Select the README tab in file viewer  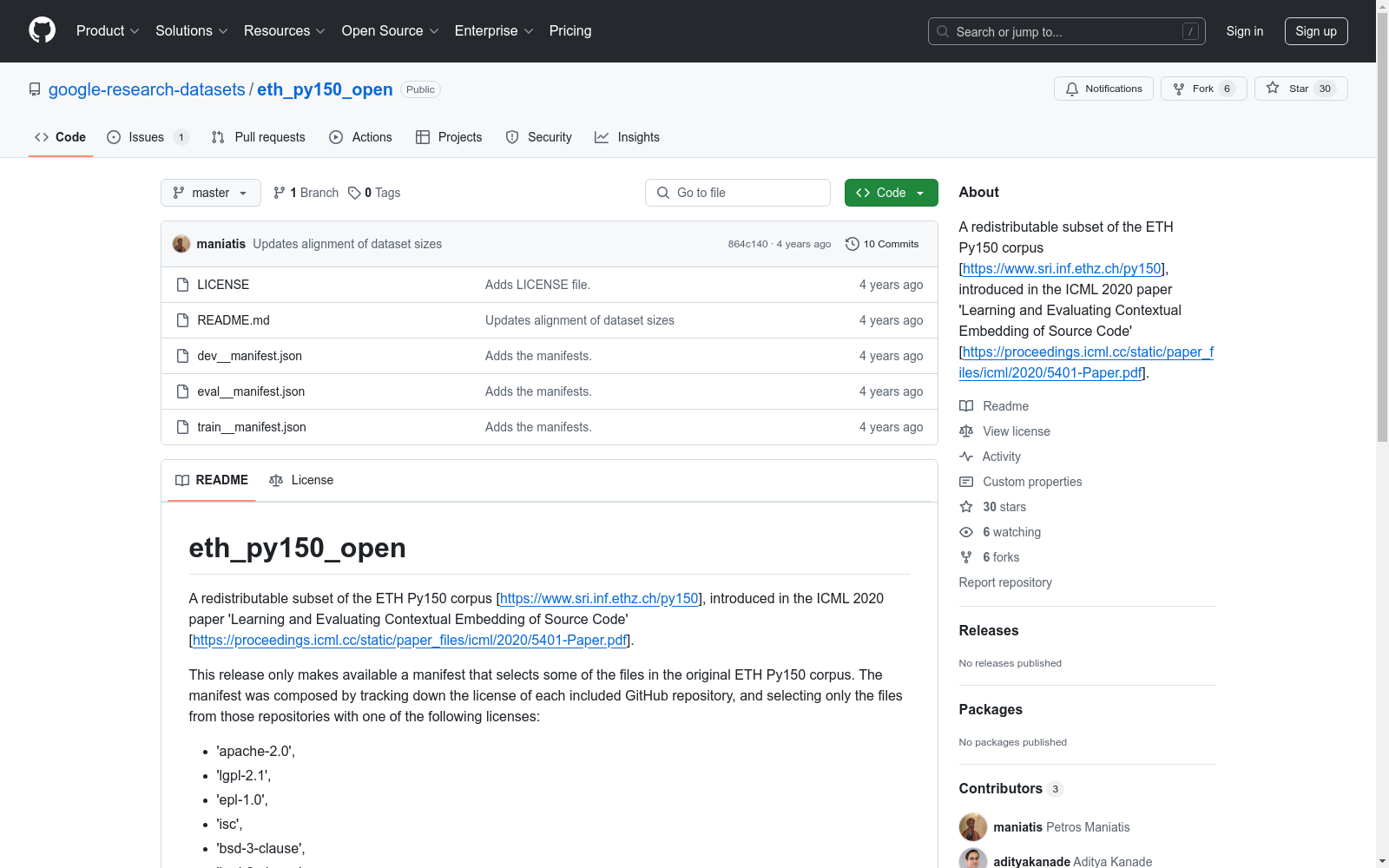tap(212, 480)
